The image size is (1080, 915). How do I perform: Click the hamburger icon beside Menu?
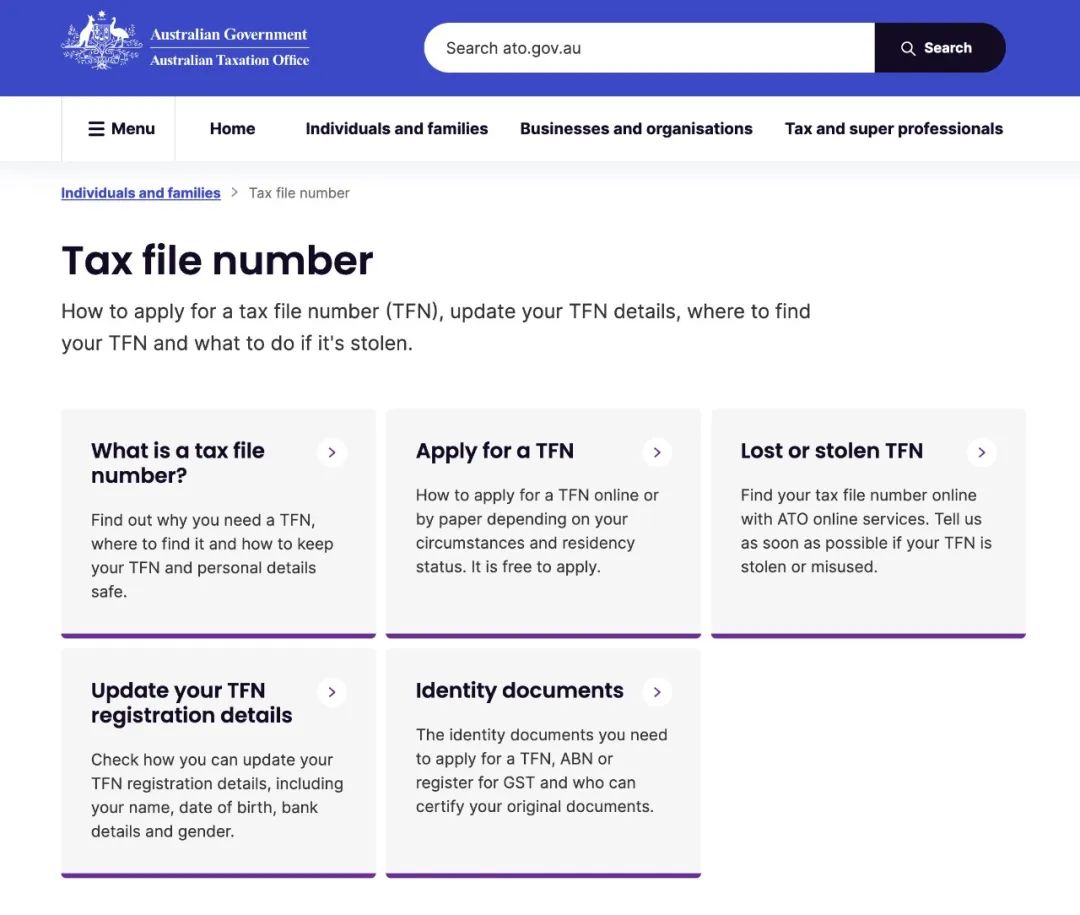click(96, 129)
